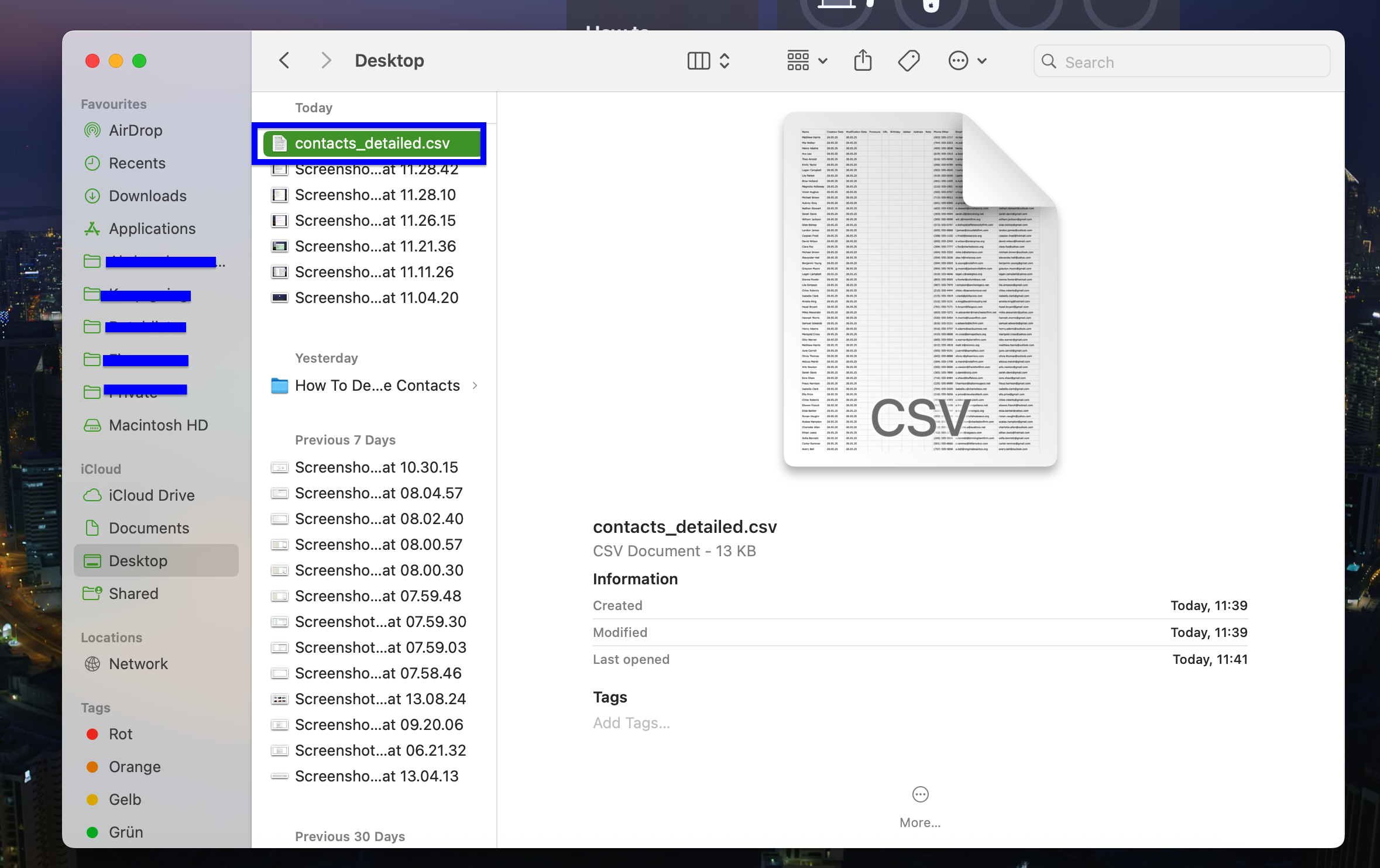This screenshot has height=868, width=1380.
Task: Click the CSV file preview thumbnail
Action: (920, 290)
